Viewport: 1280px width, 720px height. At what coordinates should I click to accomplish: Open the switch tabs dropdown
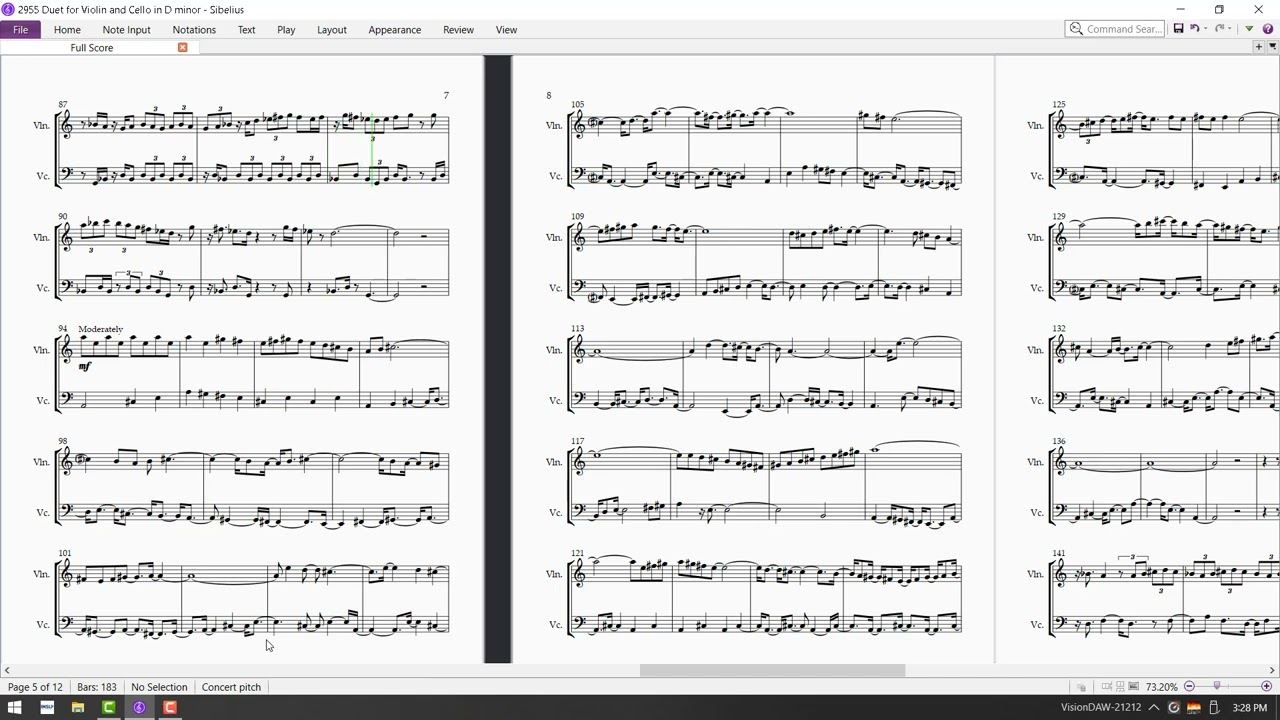[1273, 47]
